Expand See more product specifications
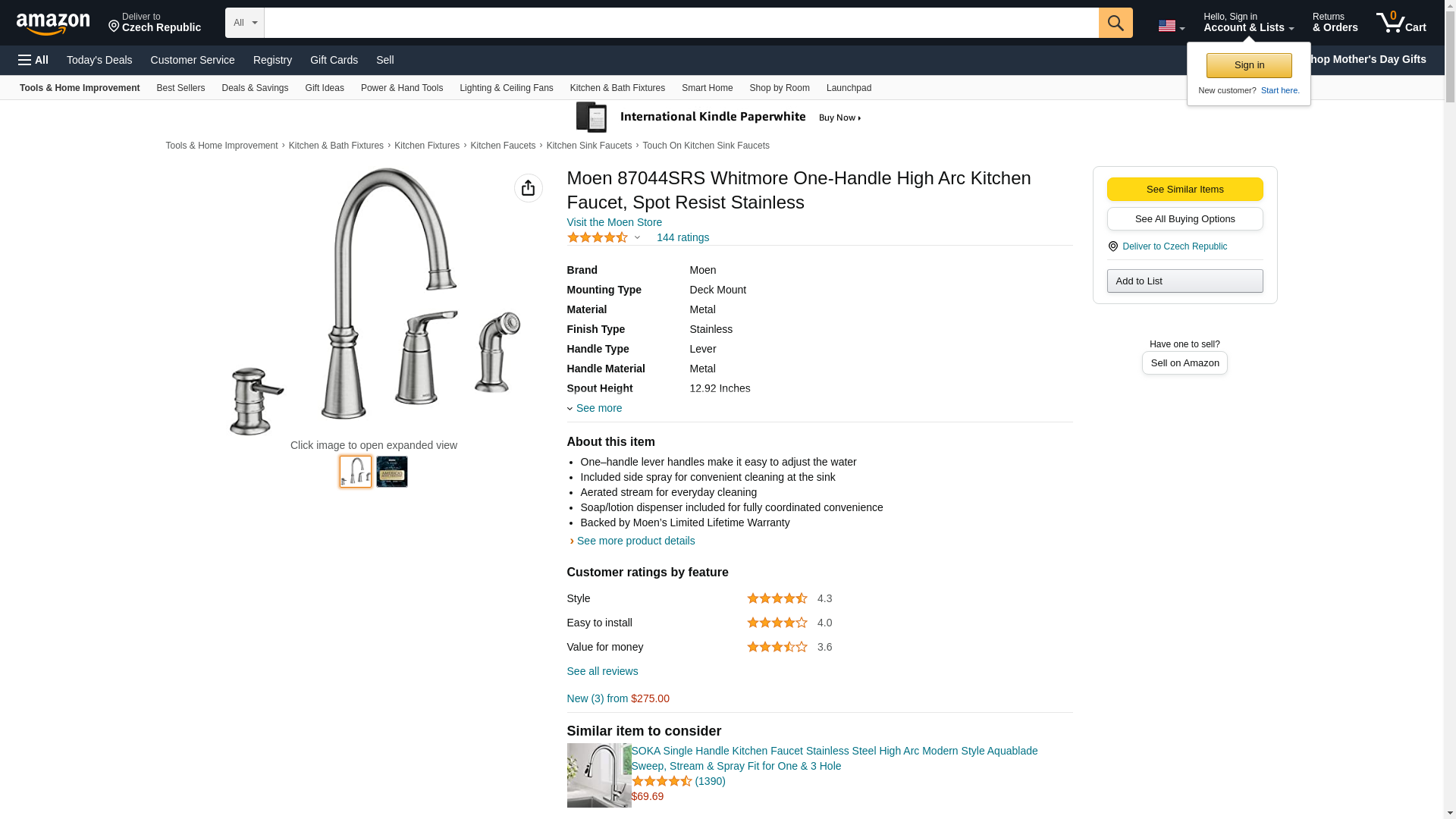The image size is (1456, 819). 598,408
